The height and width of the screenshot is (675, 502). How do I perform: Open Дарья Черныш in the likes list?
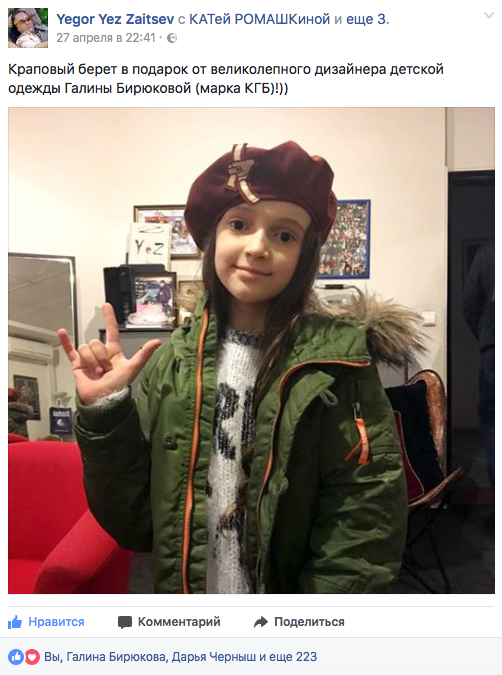coord(214,656)
